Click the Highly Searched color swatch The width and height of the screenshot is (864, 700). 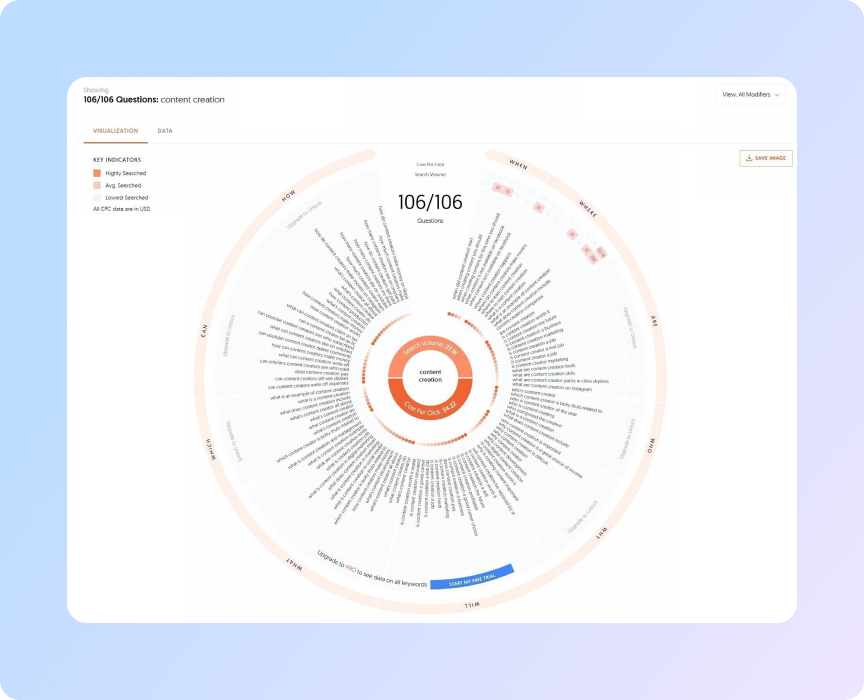[97, 173]
